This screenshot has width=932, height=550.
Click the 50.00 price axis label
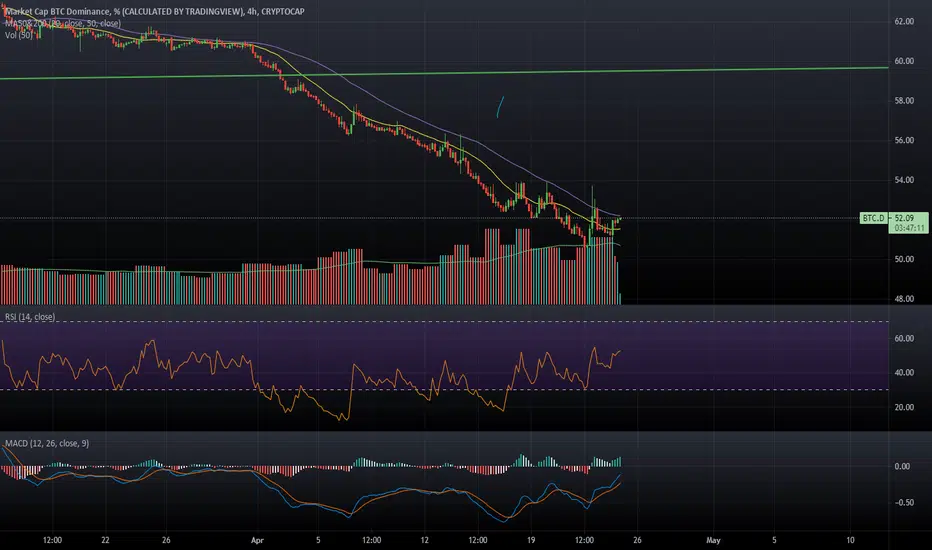[904, 259]
